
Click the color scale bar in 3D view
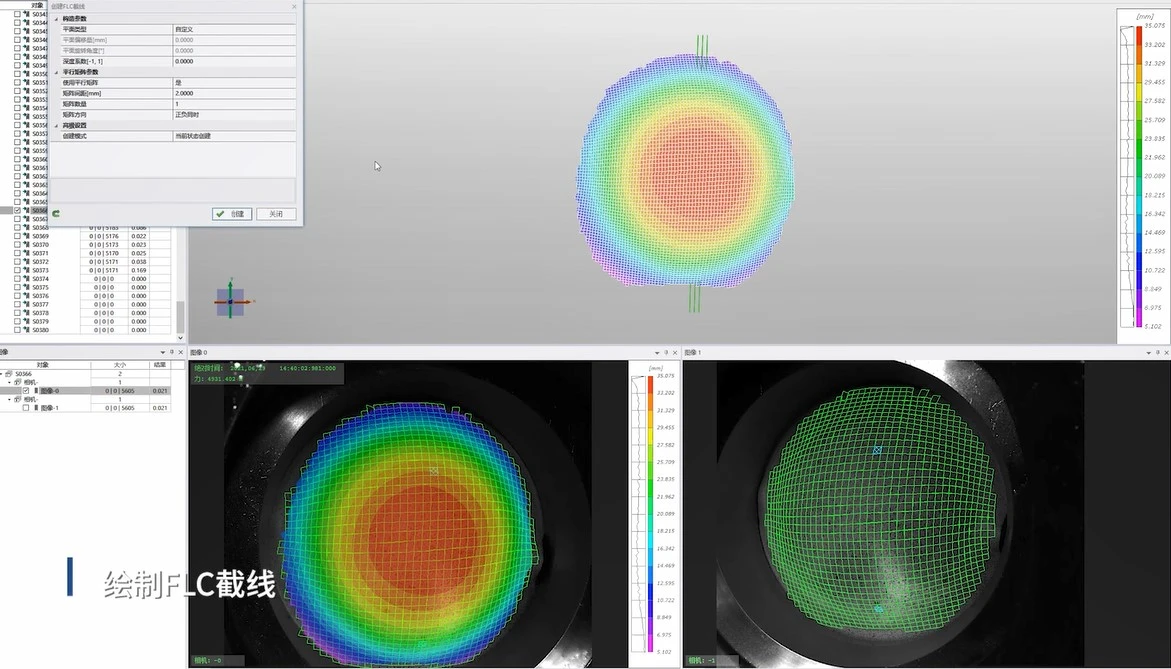click(1137, 176)
